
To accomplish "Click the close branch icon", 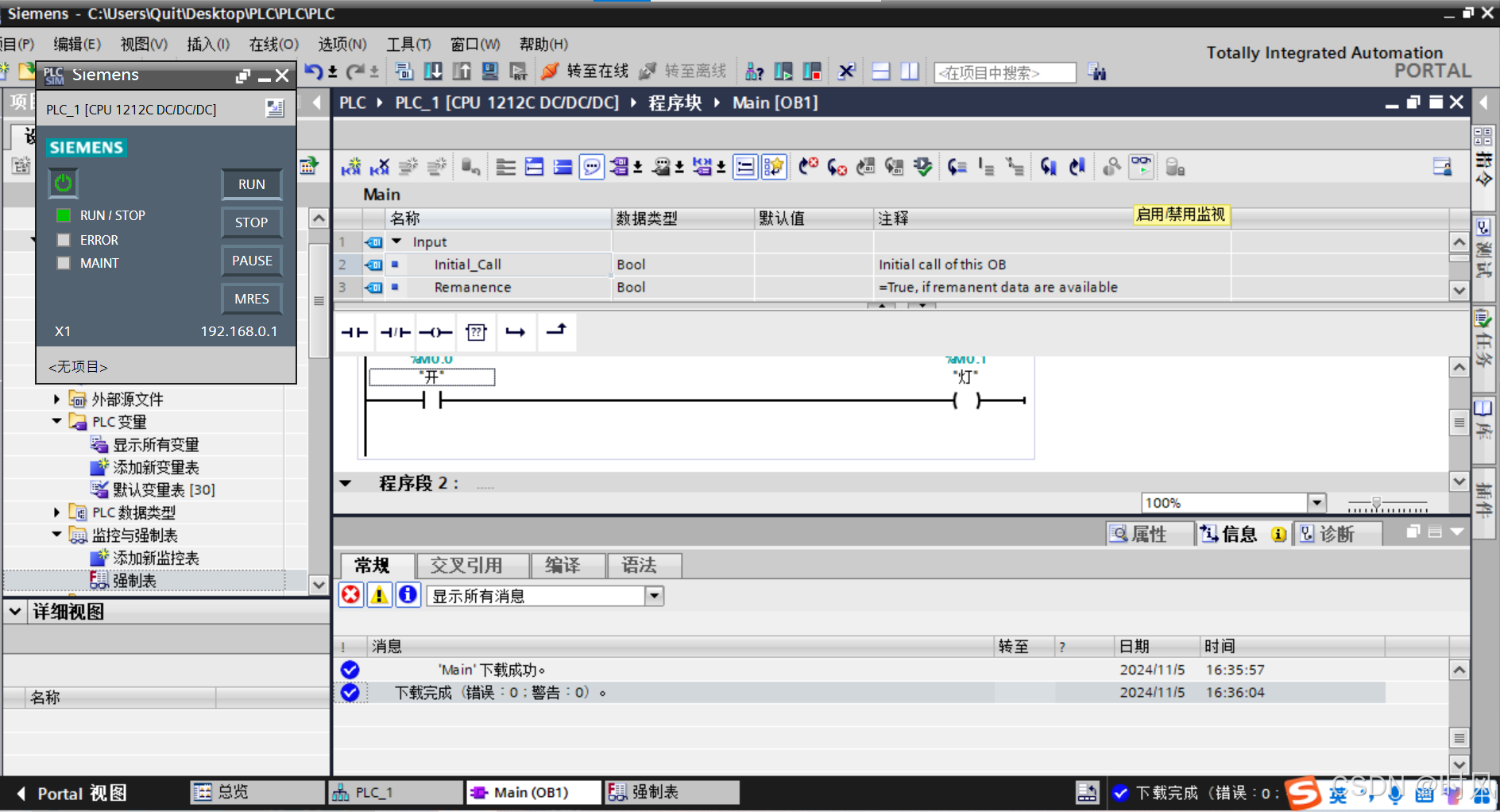I will pos(557,331).
